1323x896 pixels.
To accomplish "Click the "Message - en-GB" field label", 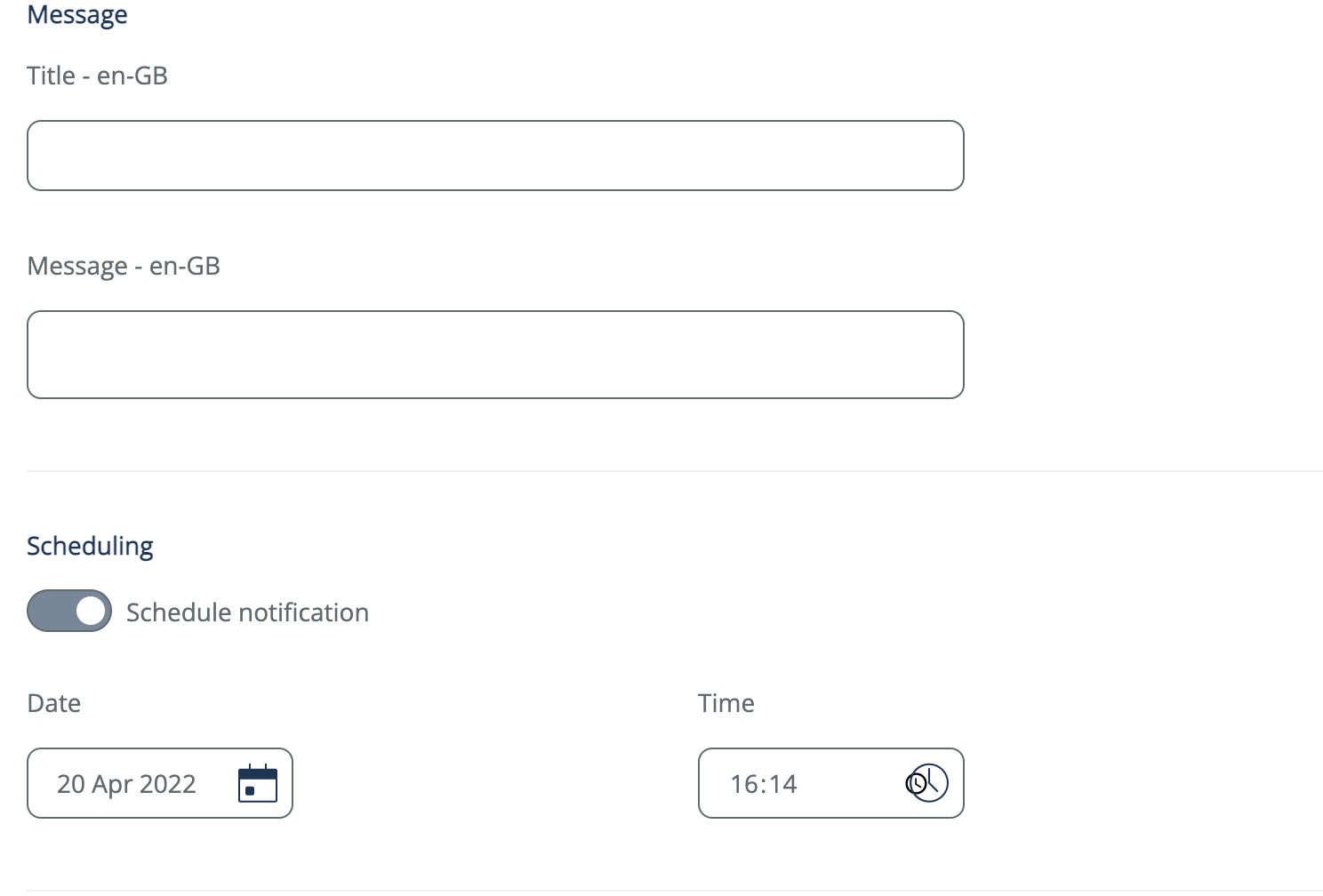I will click(124, 266).
